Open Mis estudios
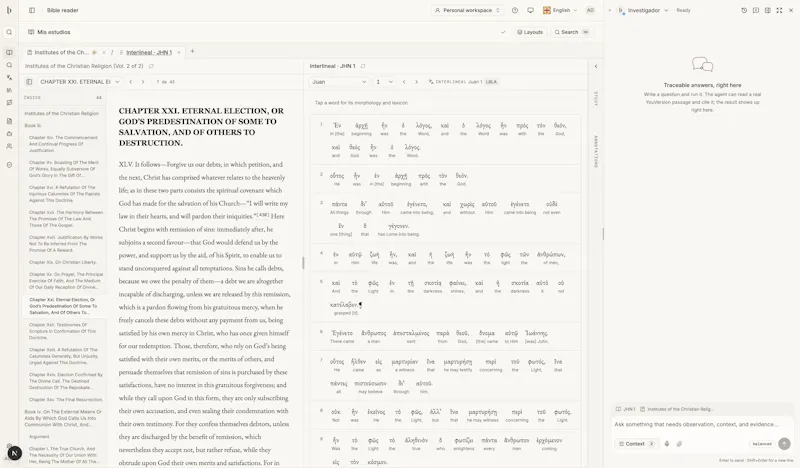 pos(49,32)
